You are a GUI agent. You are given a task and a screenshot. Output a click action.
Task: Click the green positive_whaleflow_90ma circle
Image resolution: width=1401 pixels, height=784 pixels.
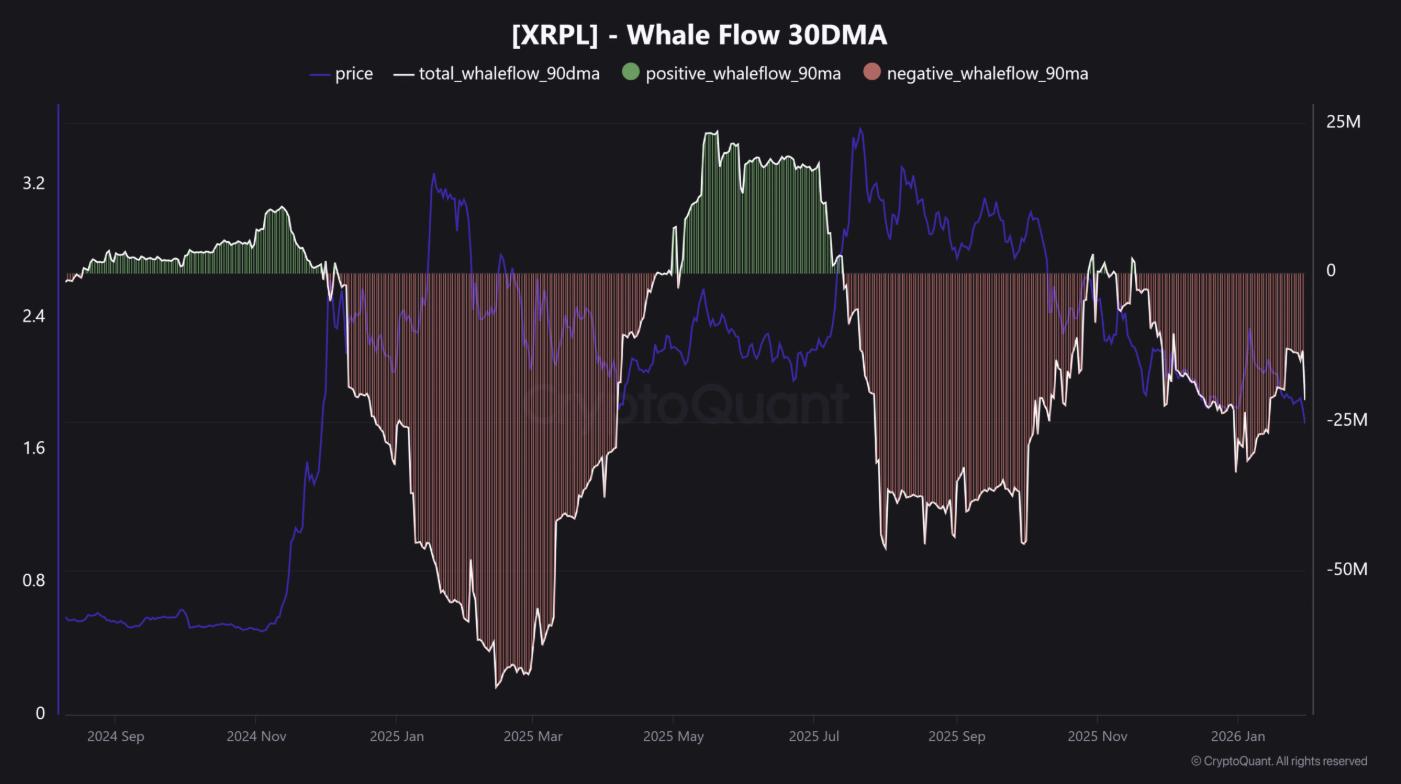(630, 73)
